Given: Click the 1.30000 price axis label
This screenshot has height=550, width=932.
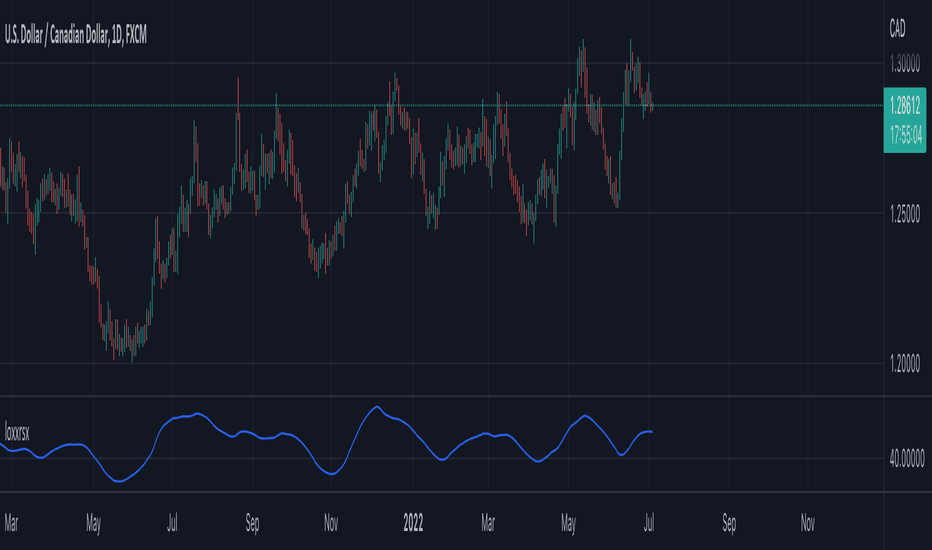Looking at the screenshot, I should pyautogui.click(x=905, y=64).
